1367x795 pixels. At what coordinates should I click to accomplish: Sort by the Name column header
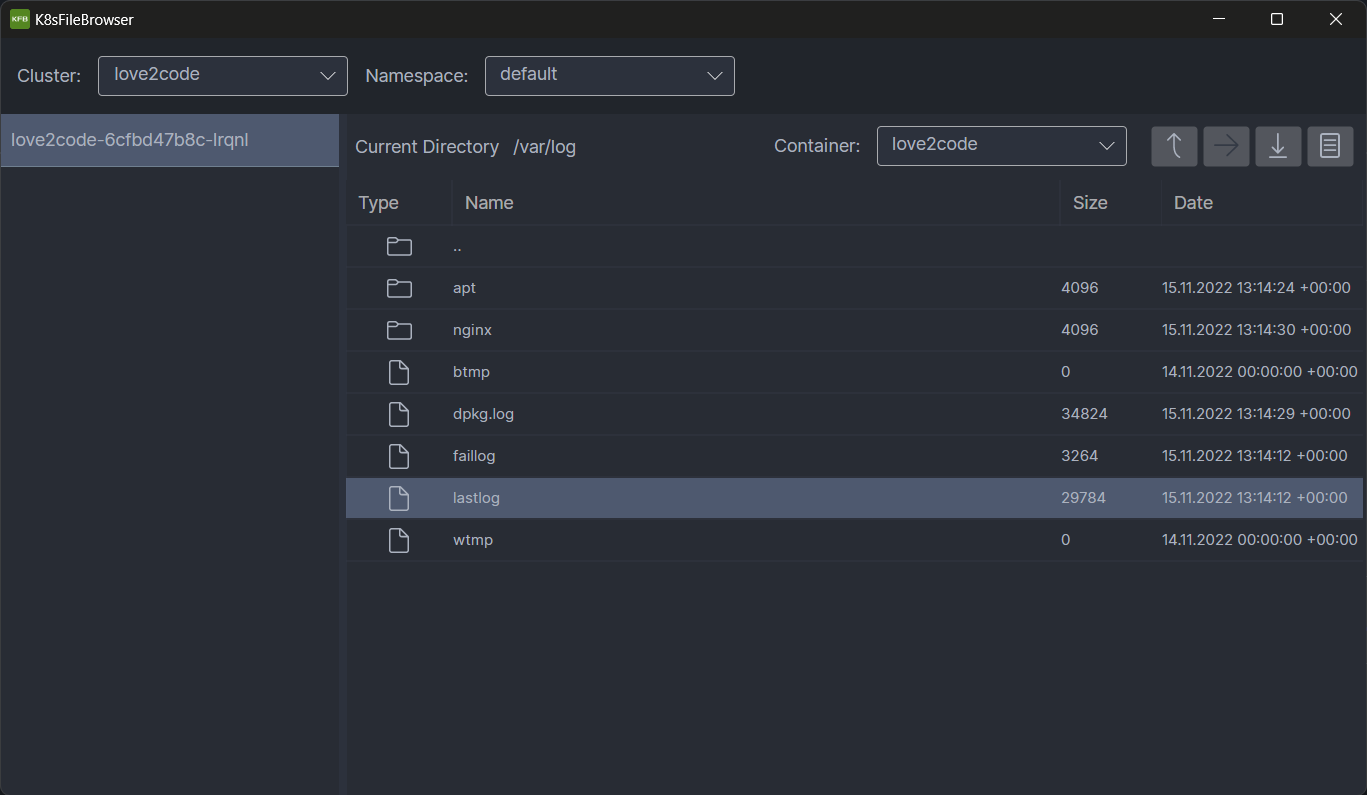click(x=489, y=203)
